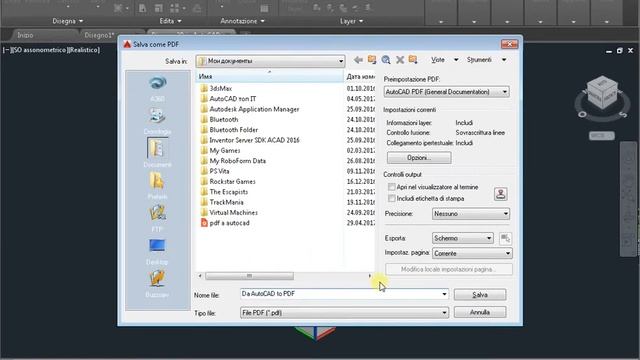Go up one folder level
The height and width of the screenshot is (360, 640).
click(372, 60)
